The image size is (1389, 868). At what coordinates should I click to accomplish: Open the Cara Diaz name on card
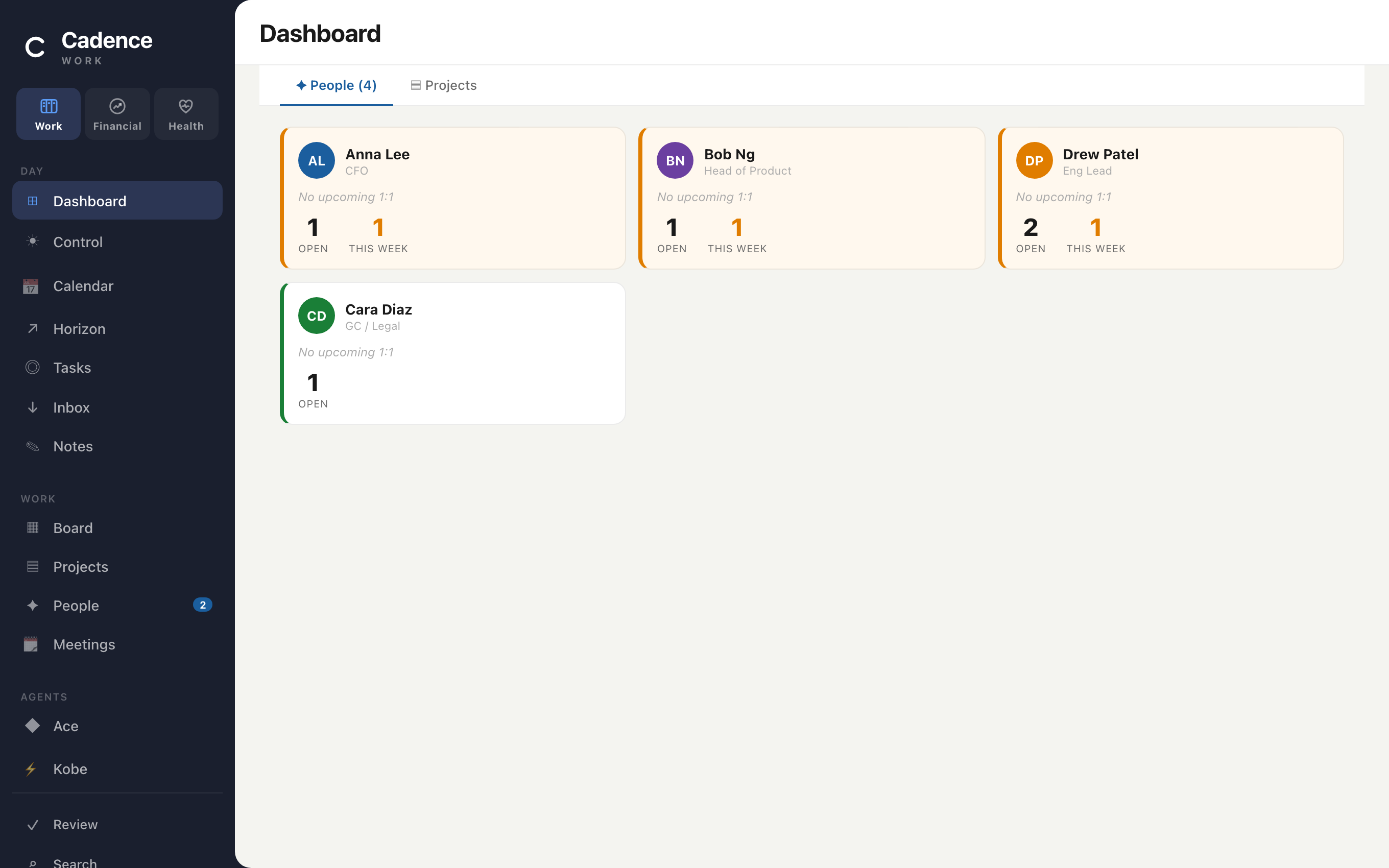pos(379,309)
